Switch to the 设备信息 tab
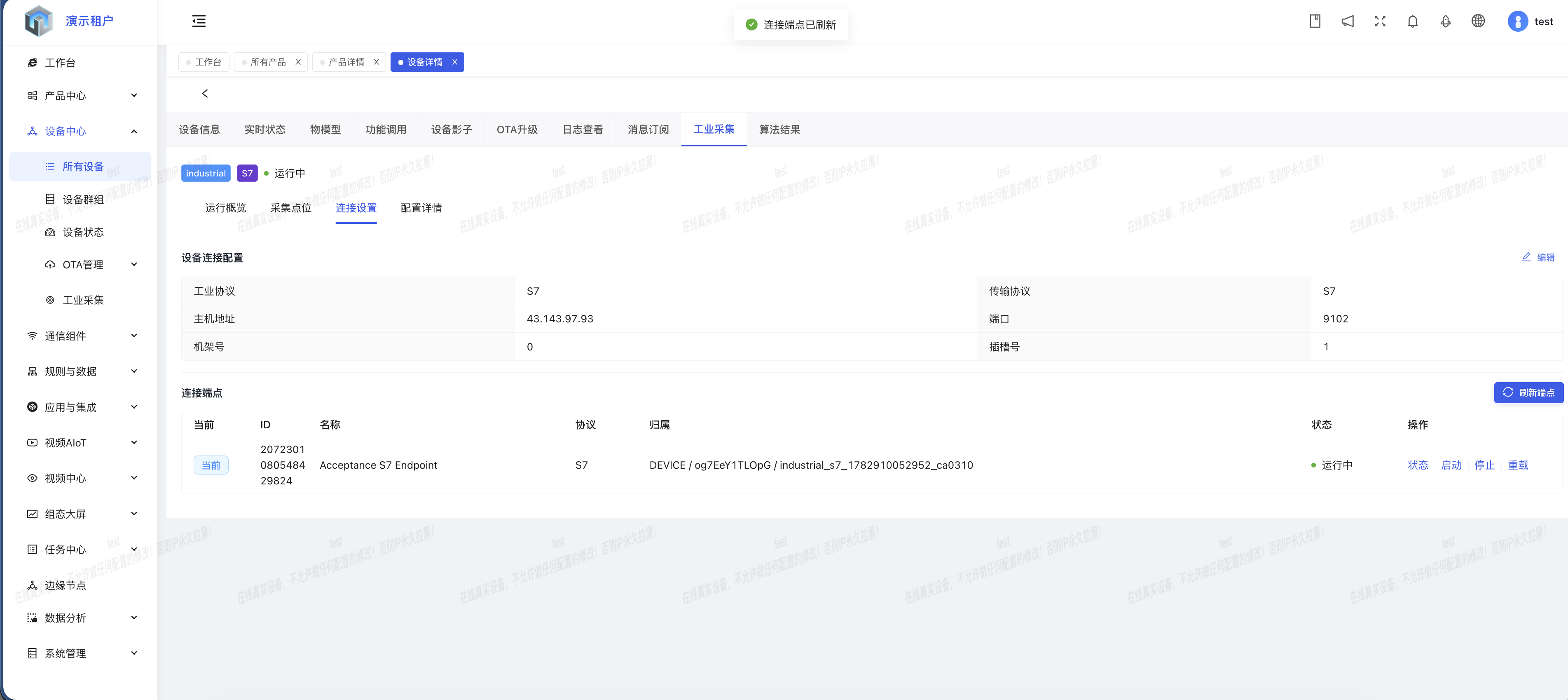The width and height of the screenshot is (1568, 700). (199, 129)
